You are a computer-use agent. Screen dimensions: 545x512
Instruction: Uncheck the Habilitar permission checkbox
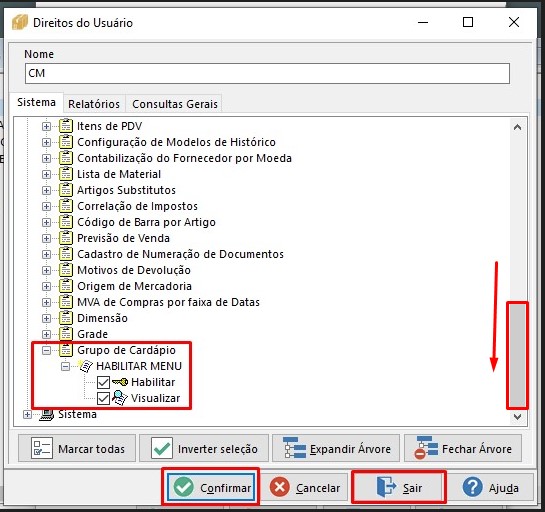tap(103, 382)
